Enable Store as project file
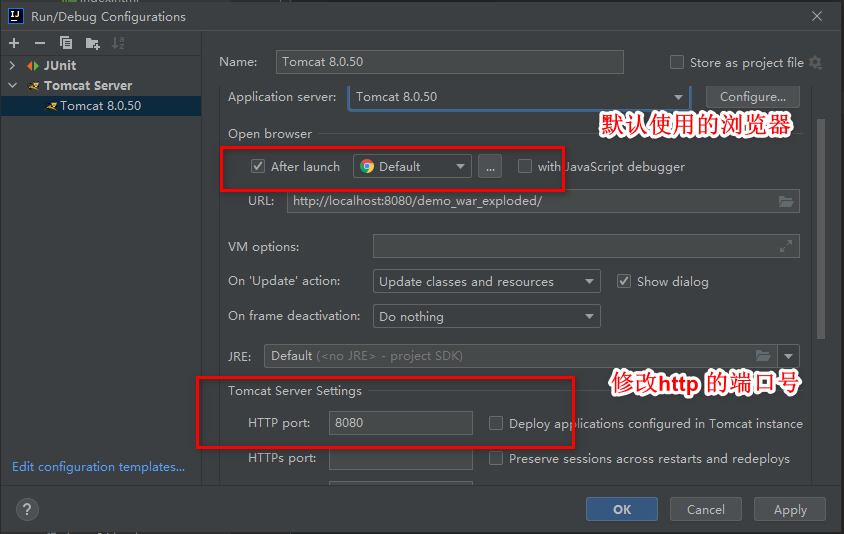Screen dimensions: 844x534 677,62
